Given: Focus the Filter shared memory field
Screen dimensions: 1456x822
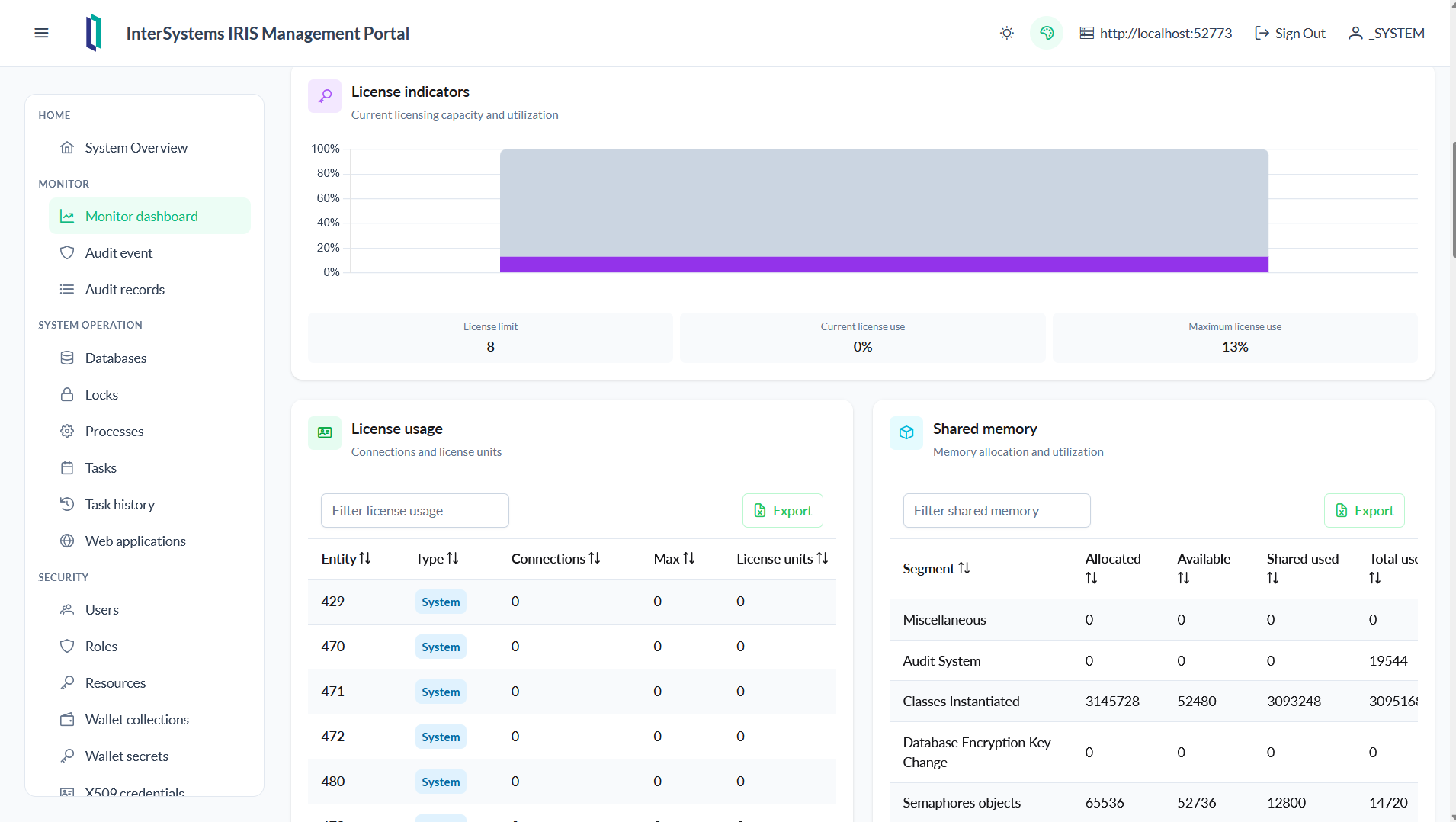Looking at the screenshot, I should coord(996,510).
